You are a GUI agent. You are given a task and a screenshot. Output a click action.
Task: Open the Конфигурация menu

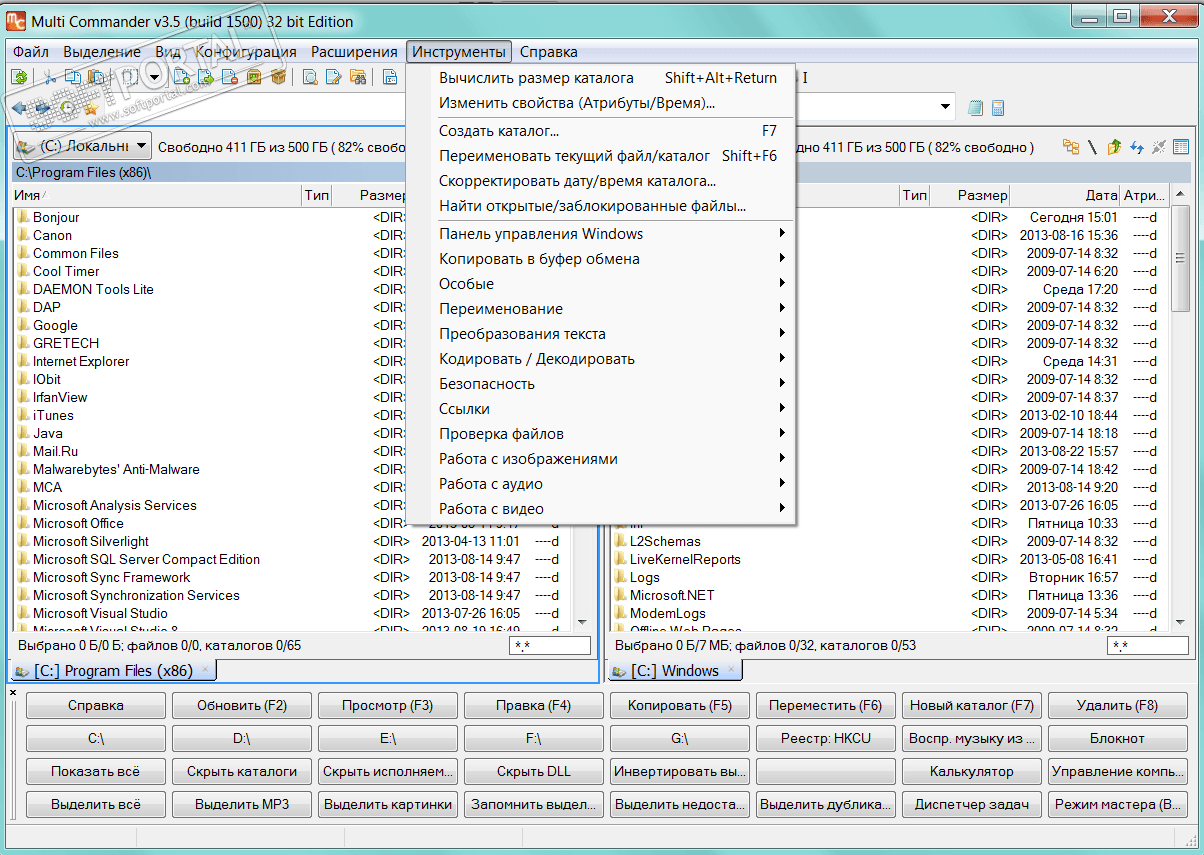point(246,52)
